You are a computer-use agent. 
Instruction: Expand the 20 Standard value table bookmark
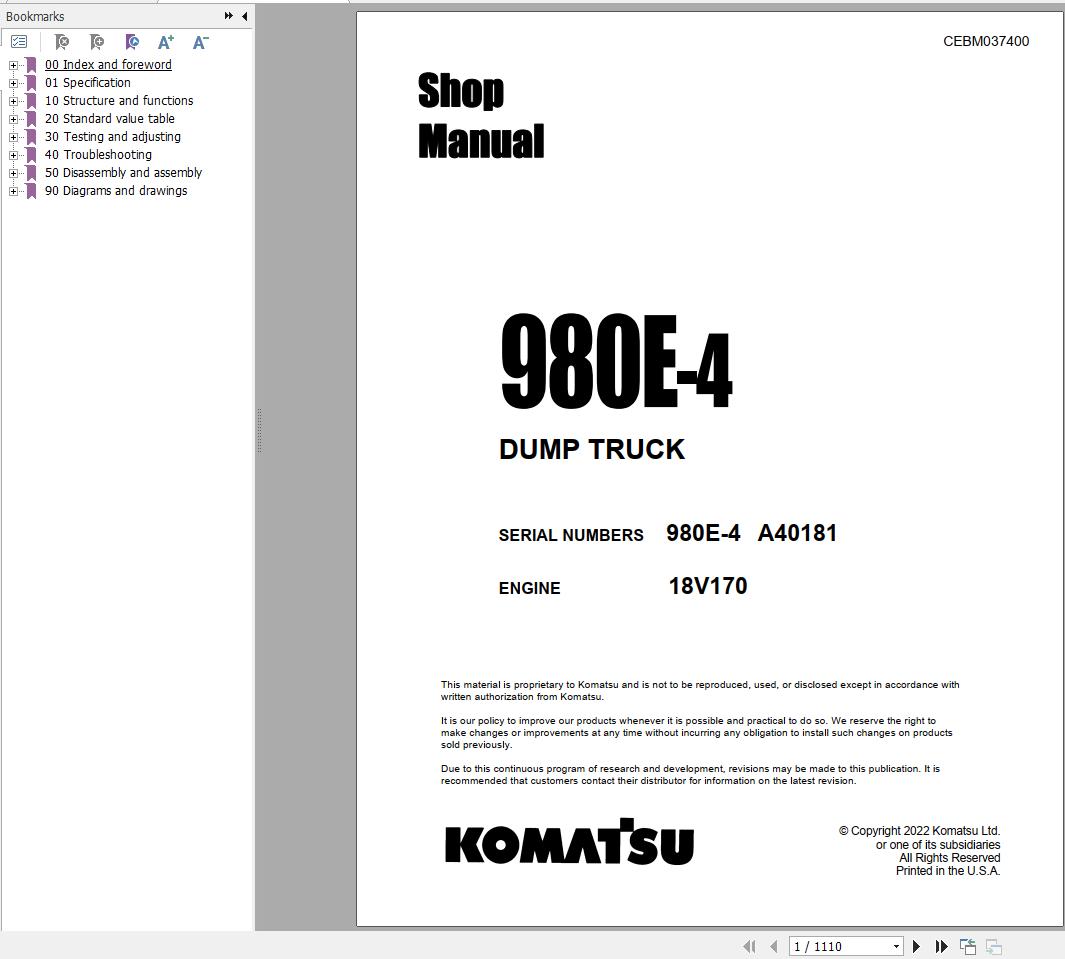[x=13, y=119]
